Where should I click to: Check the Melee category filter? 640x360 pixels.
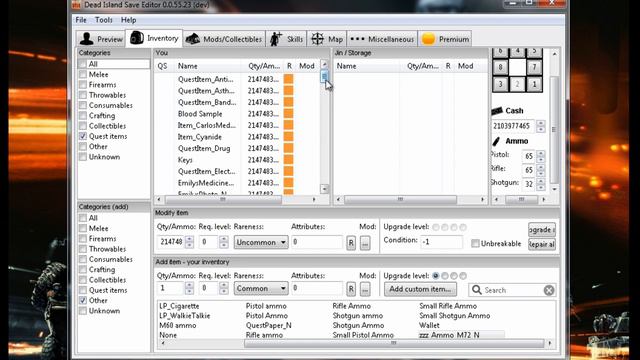coord(83,74)
